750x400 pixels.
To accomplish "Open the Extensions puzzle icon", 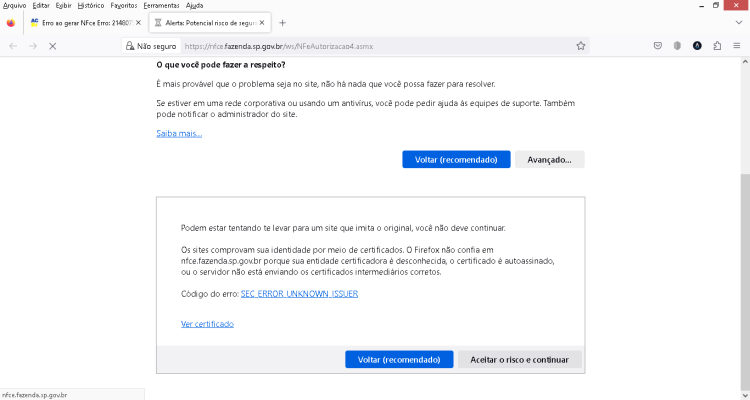I will point(717,46).
